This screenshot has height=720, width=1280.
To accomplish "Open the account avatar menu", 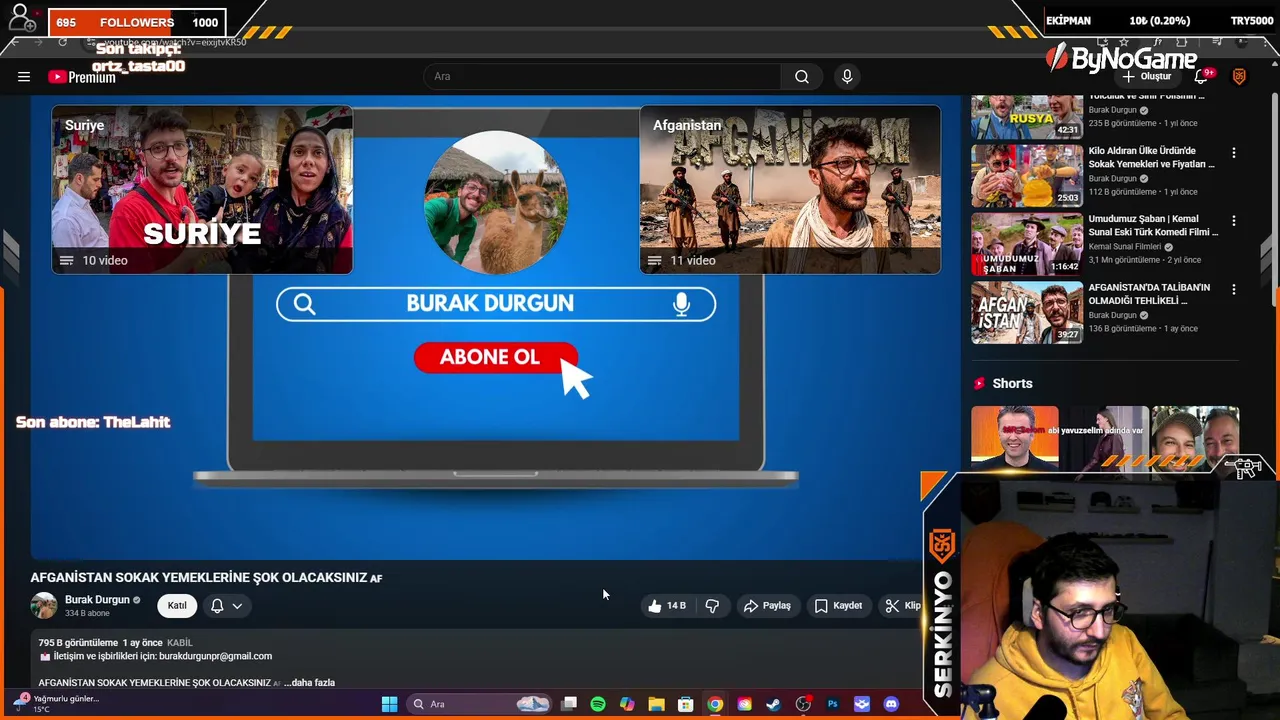I will [x=1239, y=77].
